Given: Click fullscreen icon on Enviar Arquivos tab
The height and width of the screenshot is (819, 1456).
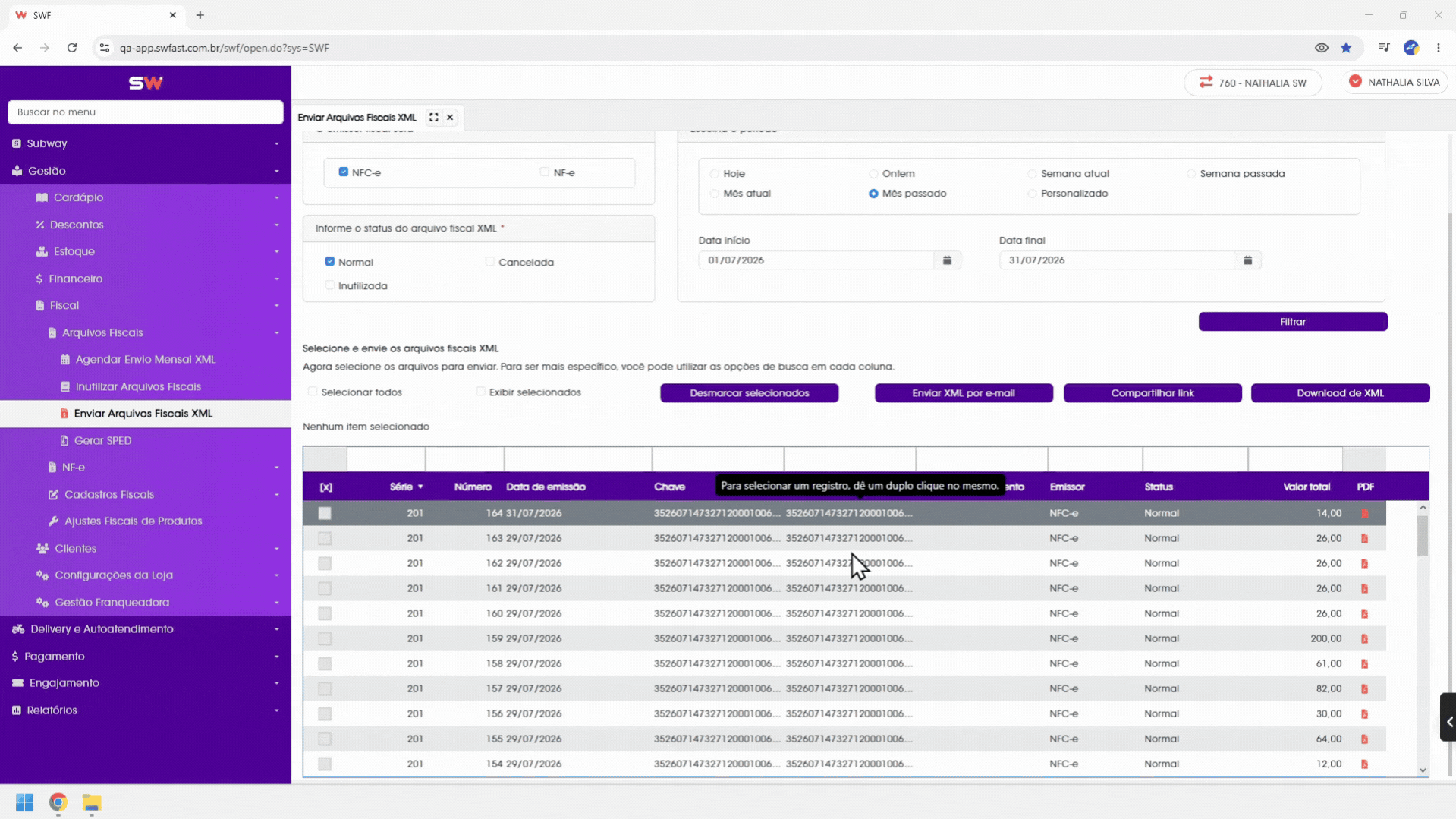Looking at the screenshot, I should 433,118.
